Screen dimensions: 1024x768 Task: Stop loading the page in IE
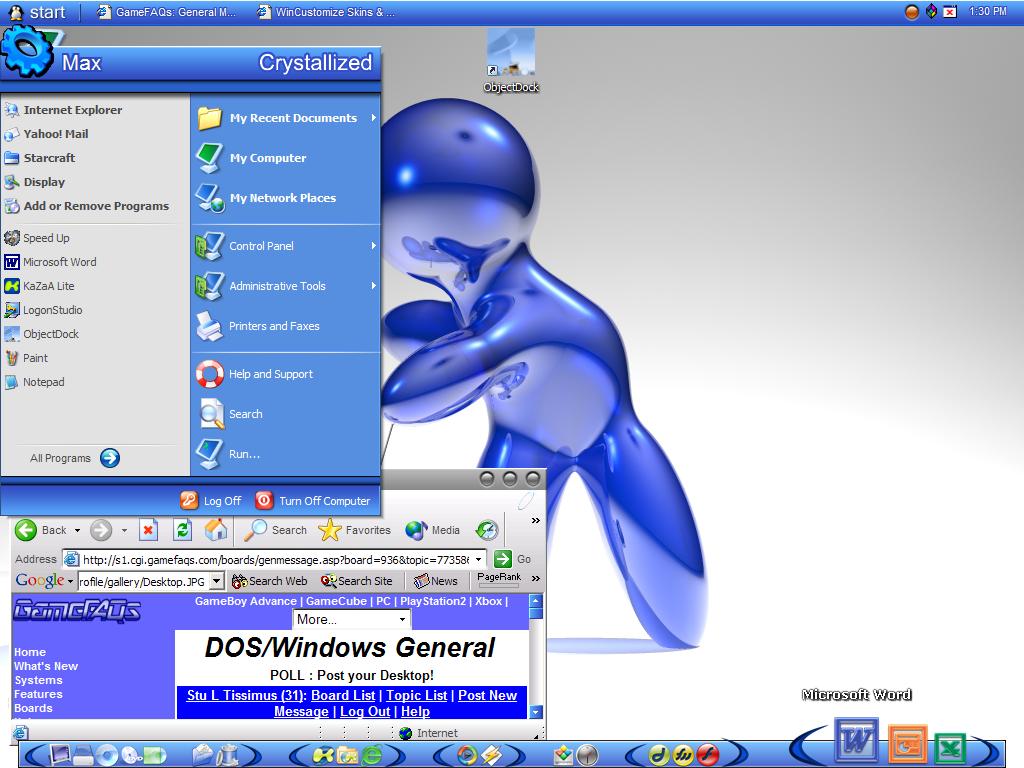click(148, 530)
